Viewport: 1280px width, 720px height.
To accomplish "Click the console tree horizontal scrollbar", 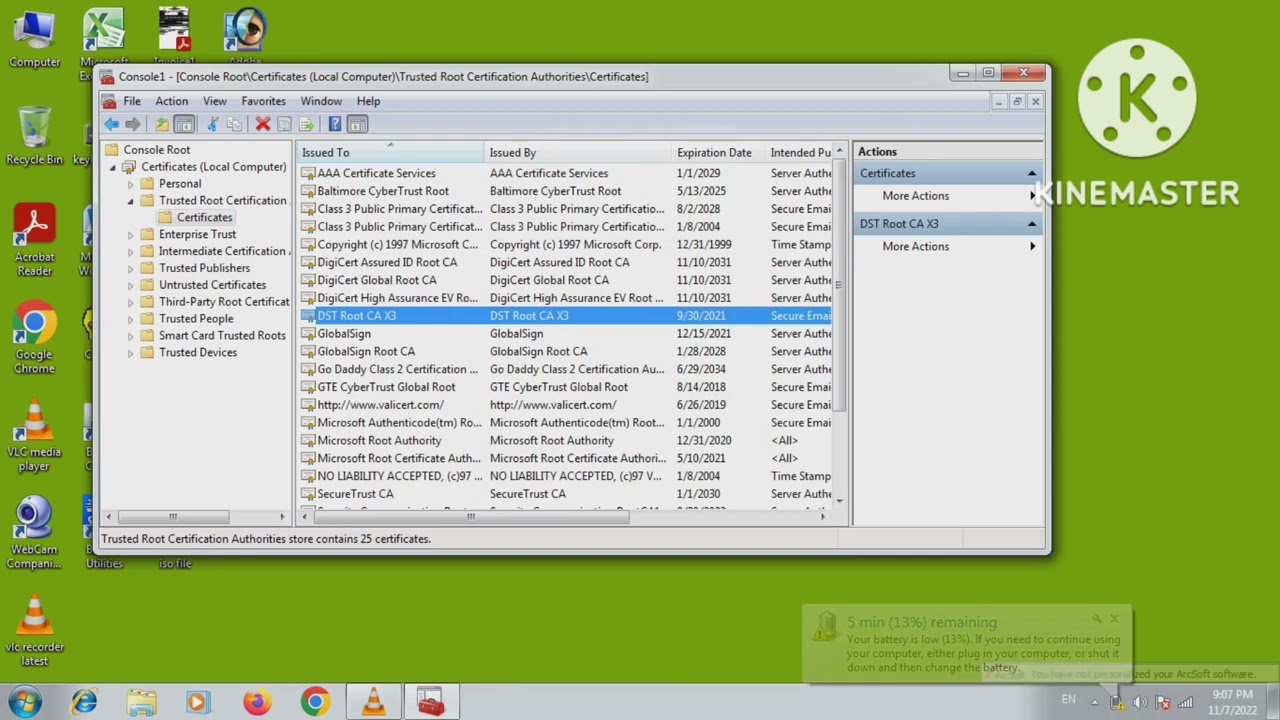I will coord(174,517).
